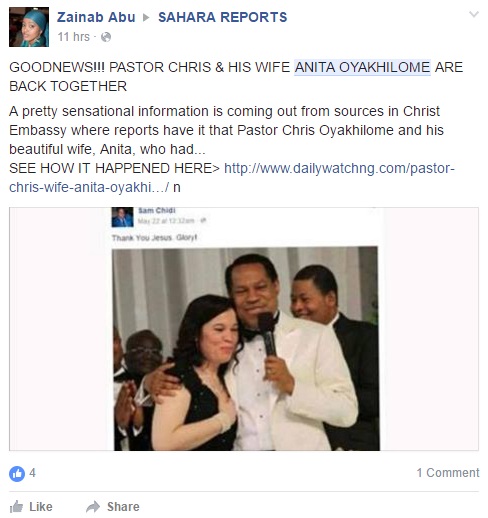Viewport: 488px width, 518px height.
Task: Click the Like thumbs-up icon
Action: [16, 507]
